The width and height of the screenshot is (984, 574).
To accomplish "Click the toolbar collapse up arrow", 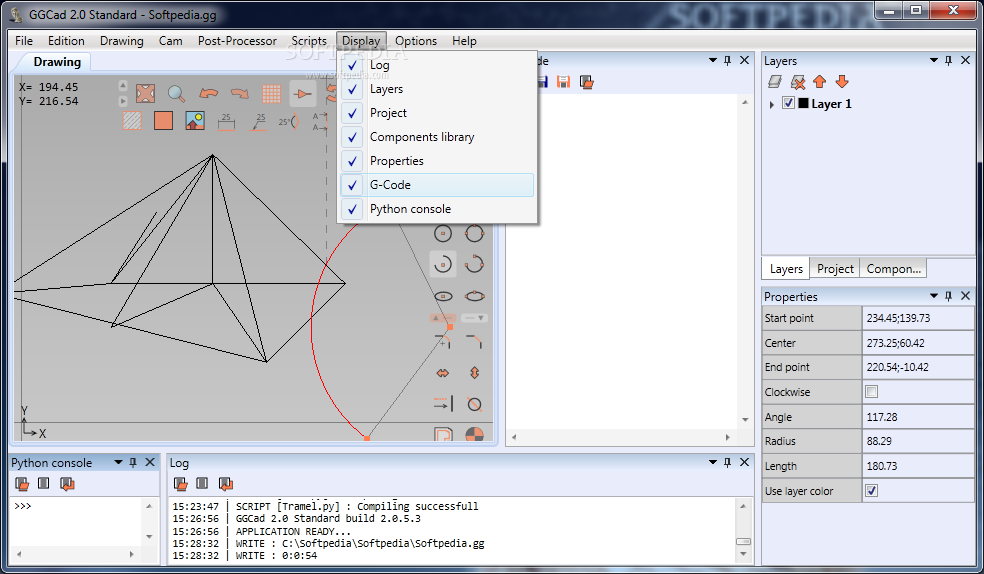I will point(123,85).
